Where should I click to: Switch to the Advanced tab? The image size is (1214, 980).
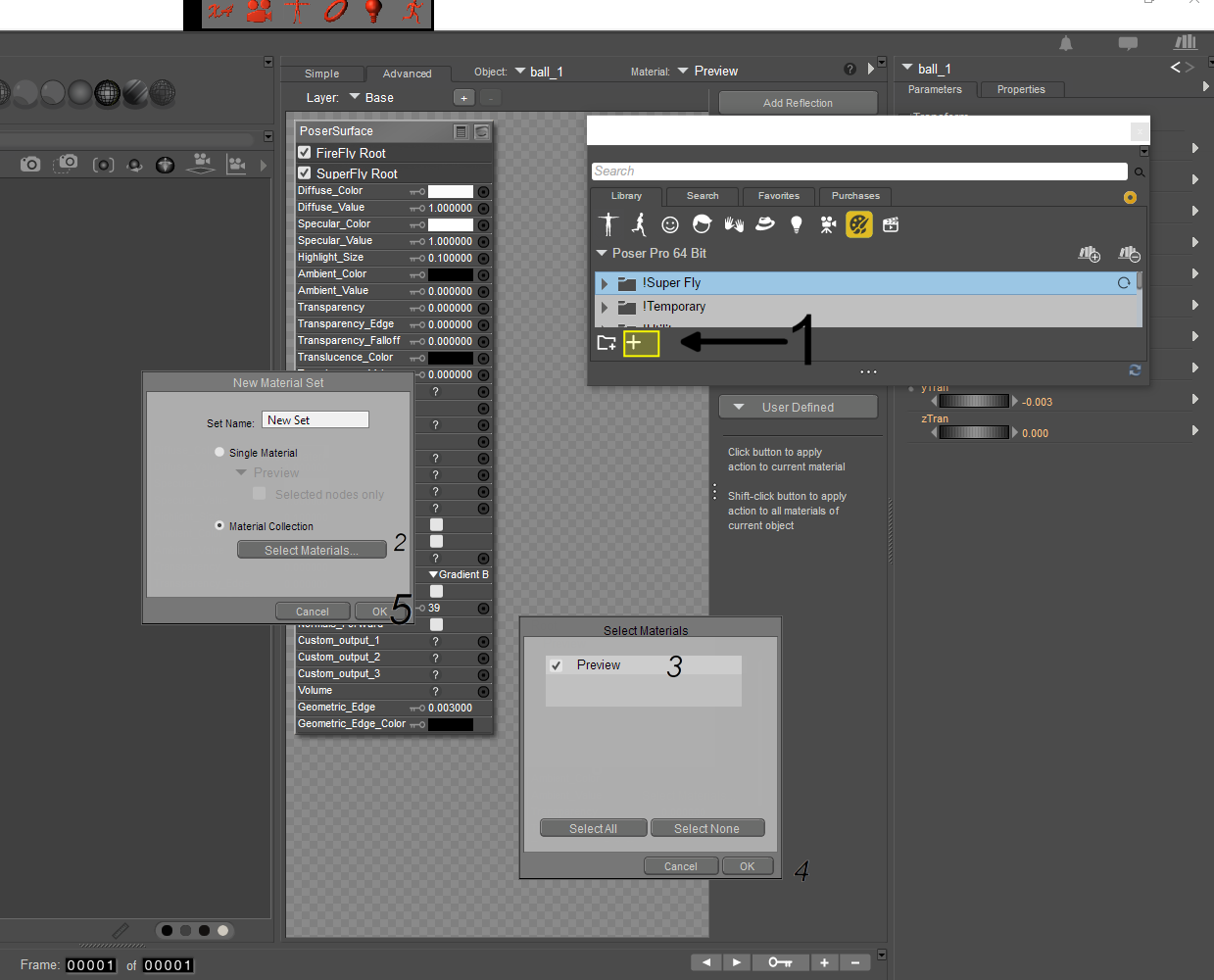click(408, 73)
